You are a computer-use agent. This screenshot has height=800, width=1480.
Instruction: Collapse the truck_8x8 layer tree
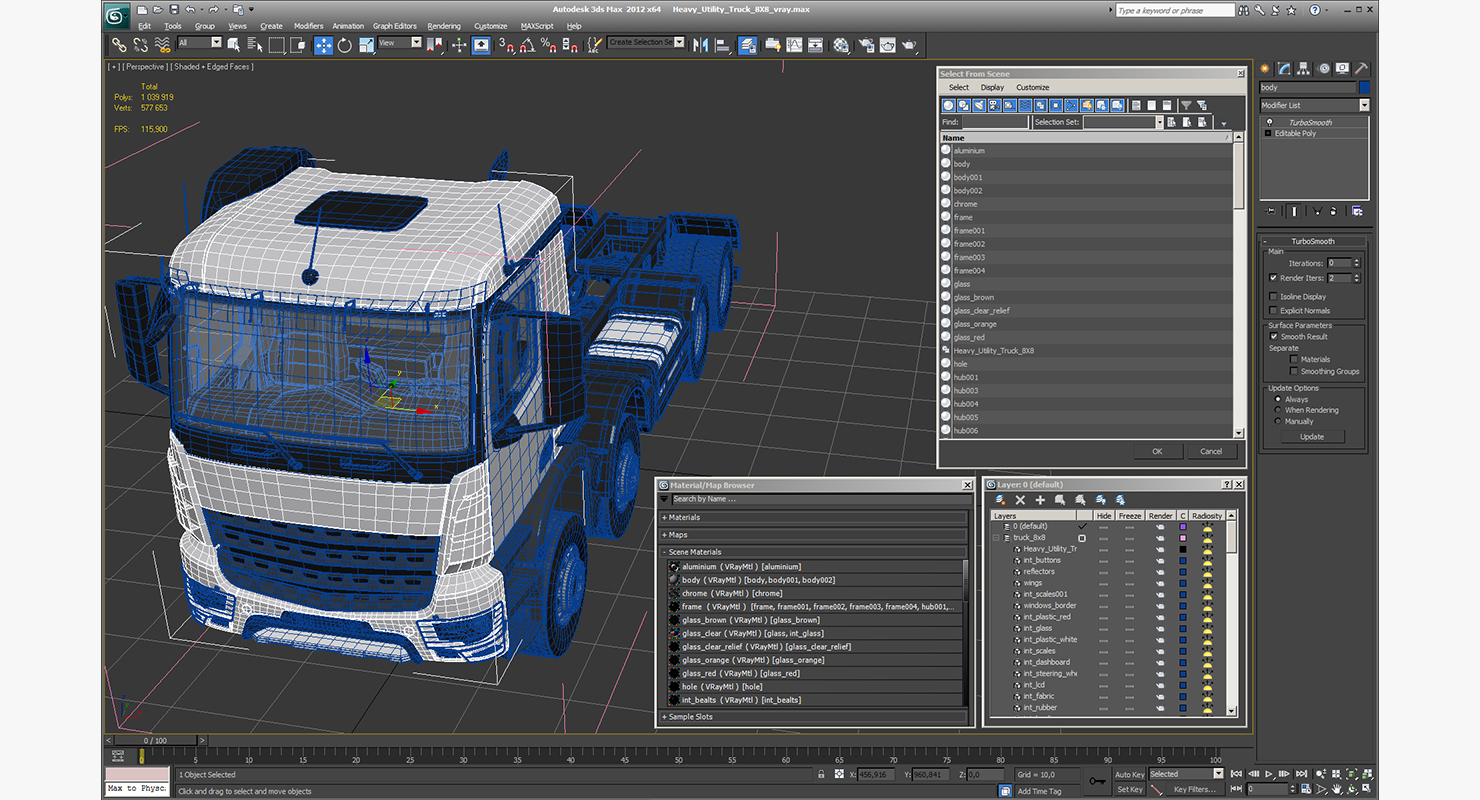996,538
